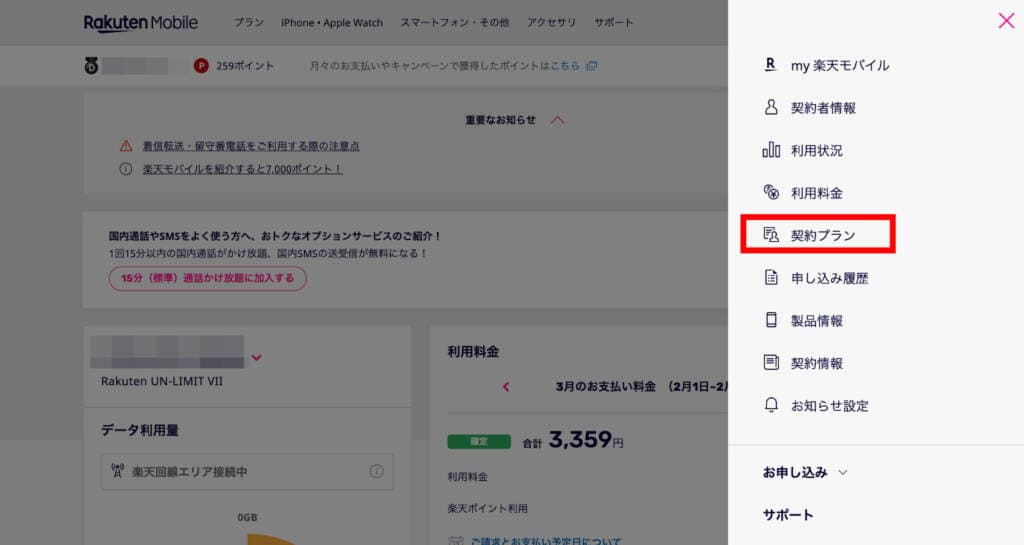Image resolution: width=1024 pixels, height=545 pixels.
Task: Open 契約者情報 in the side menu
Action: (823, 108)
